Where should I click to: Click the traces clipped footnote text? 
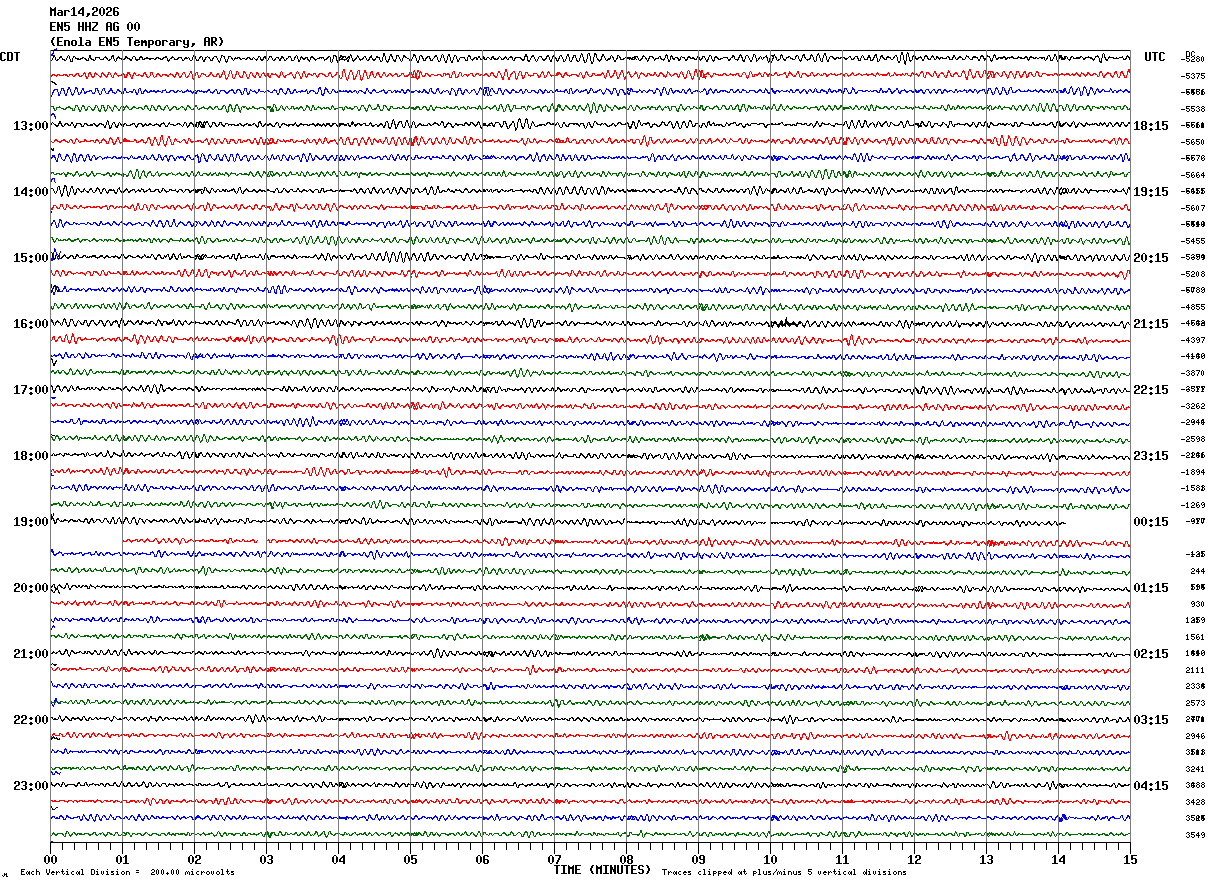point(784,872)
